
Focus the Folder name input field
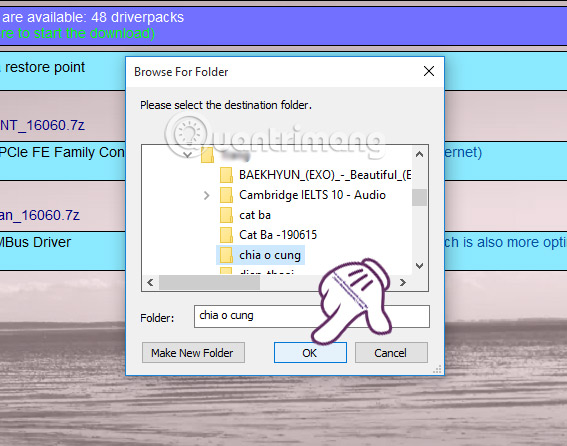[x=312, y=316]
